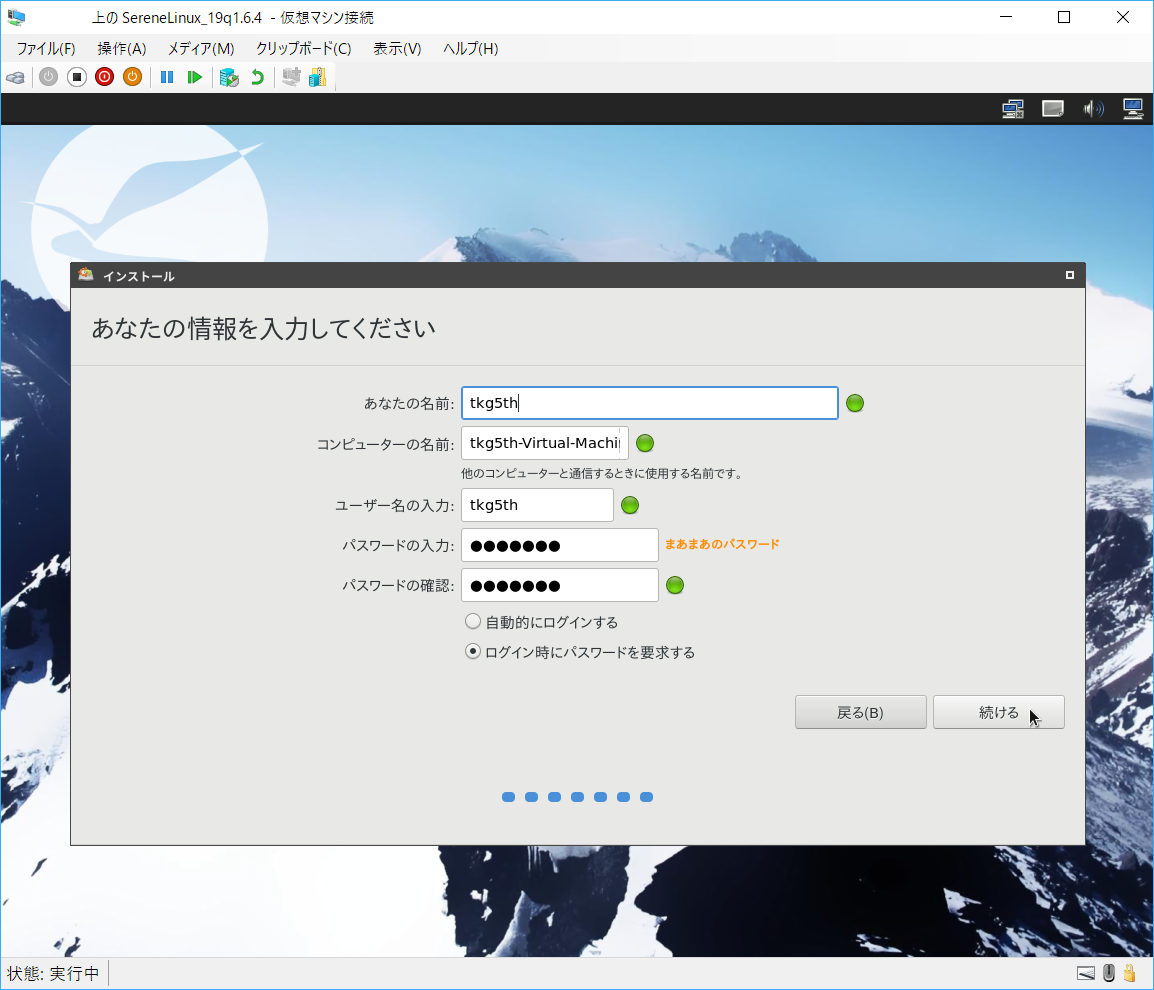Click the grey Start power icon
Image resolution: width=1154 pixels, height=990 pixels.
(x=49, y=77)
